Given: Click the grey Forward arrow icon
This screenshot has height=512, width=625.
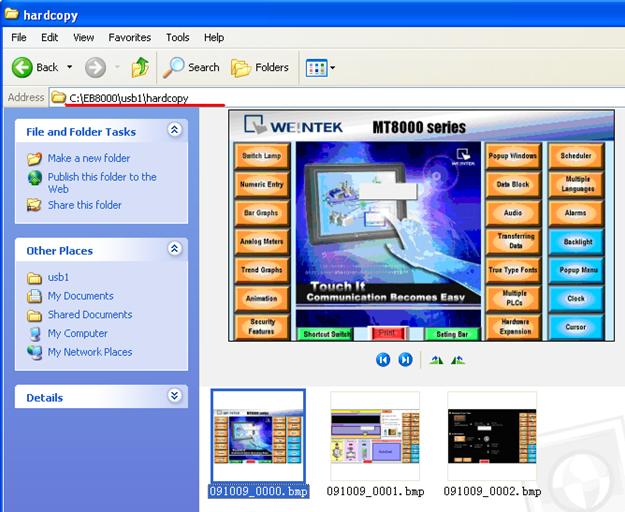Looking at the screenshot, I should point(95,67).
